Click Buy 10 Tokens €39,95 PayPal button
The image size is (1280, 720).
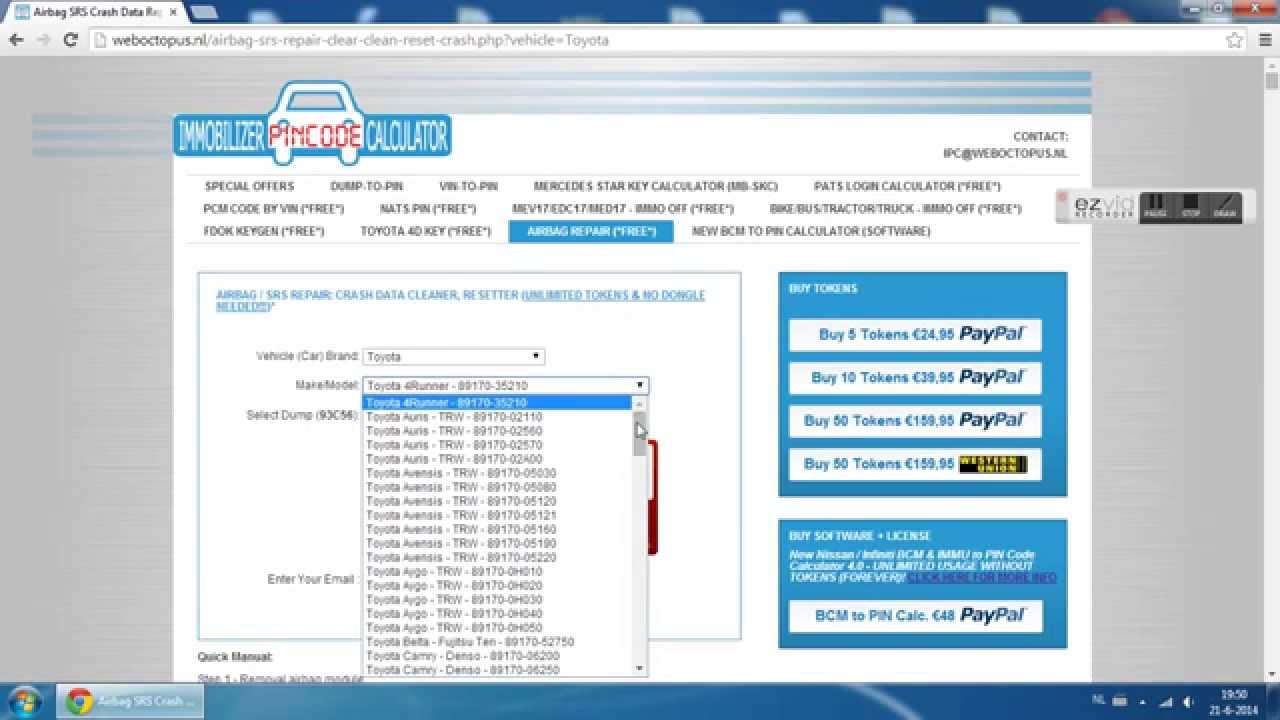[x=915, y=378]
